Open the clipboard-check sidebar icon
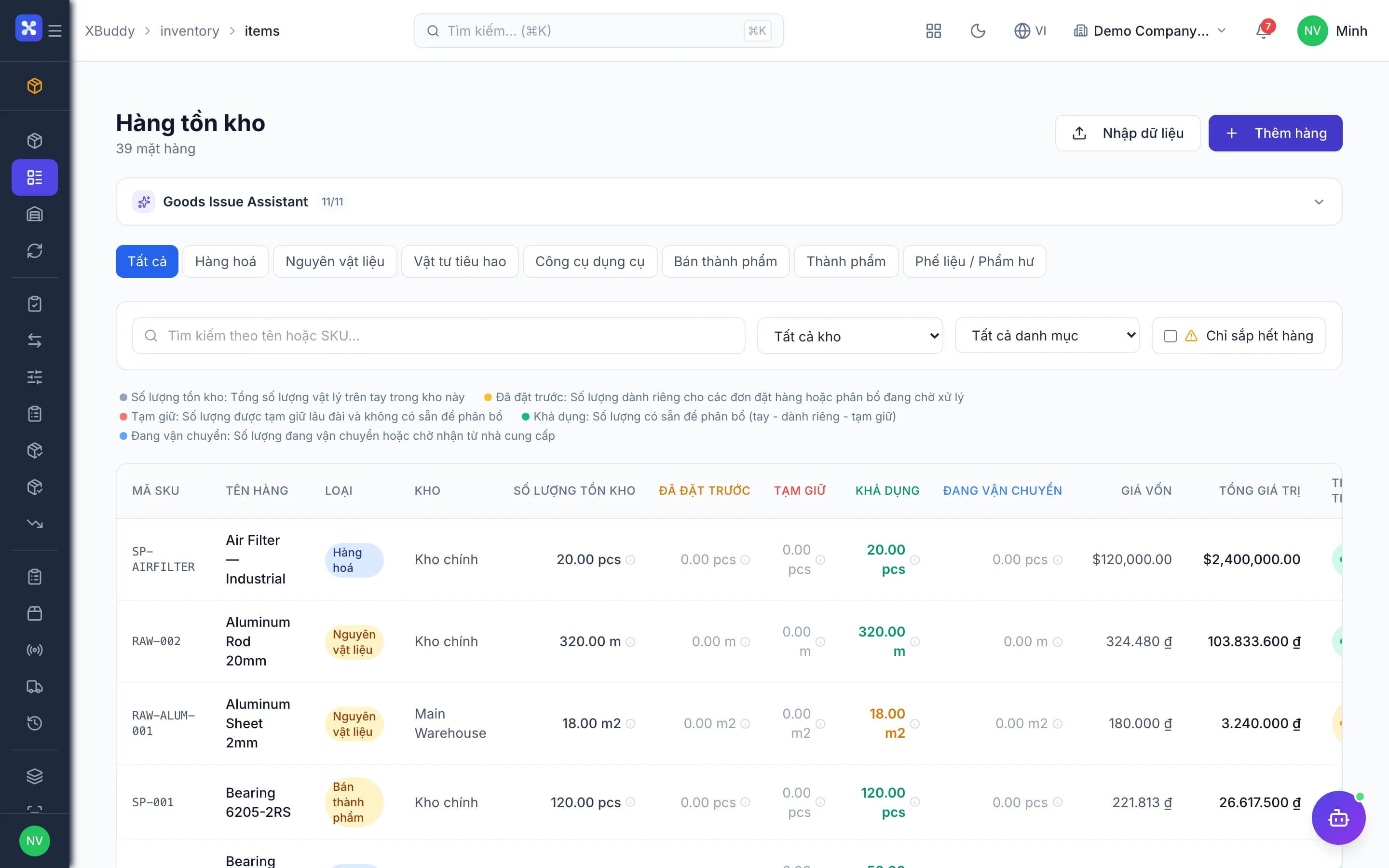 click(34, 304)
